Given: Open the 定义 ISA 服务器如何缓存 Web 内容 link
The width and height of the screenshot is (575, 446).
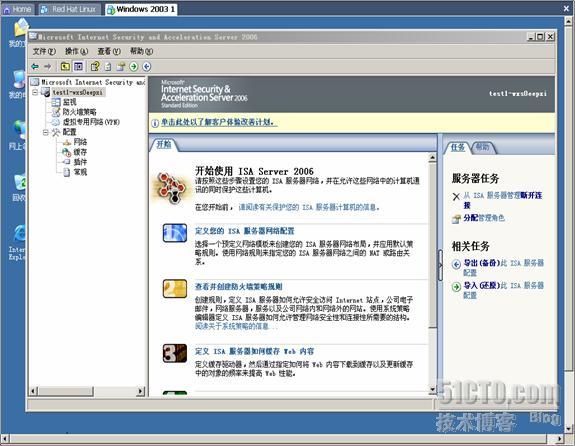Looking at the screenshot, I should [x=254, y=351].
